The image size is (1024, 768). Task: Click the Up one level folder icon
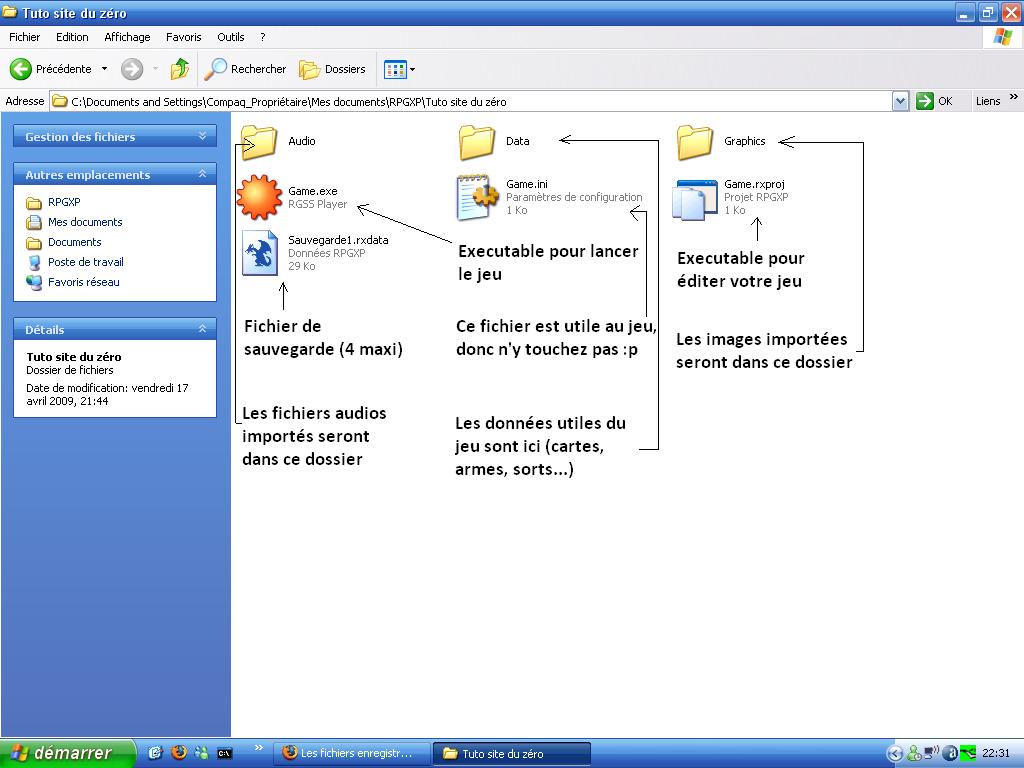tap(180, 69)
